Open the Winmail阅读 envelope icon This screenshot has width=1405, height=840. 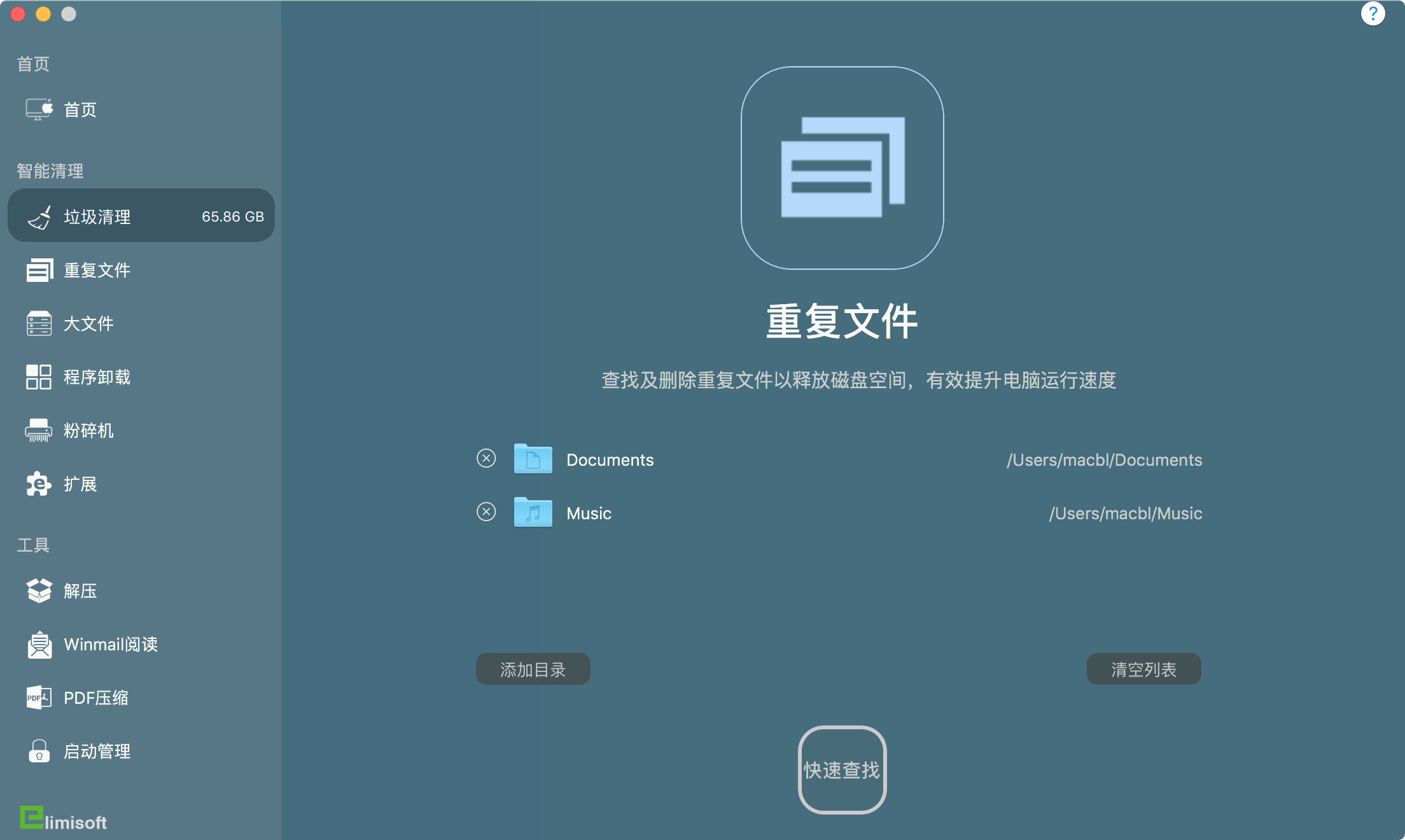(39, 645)
